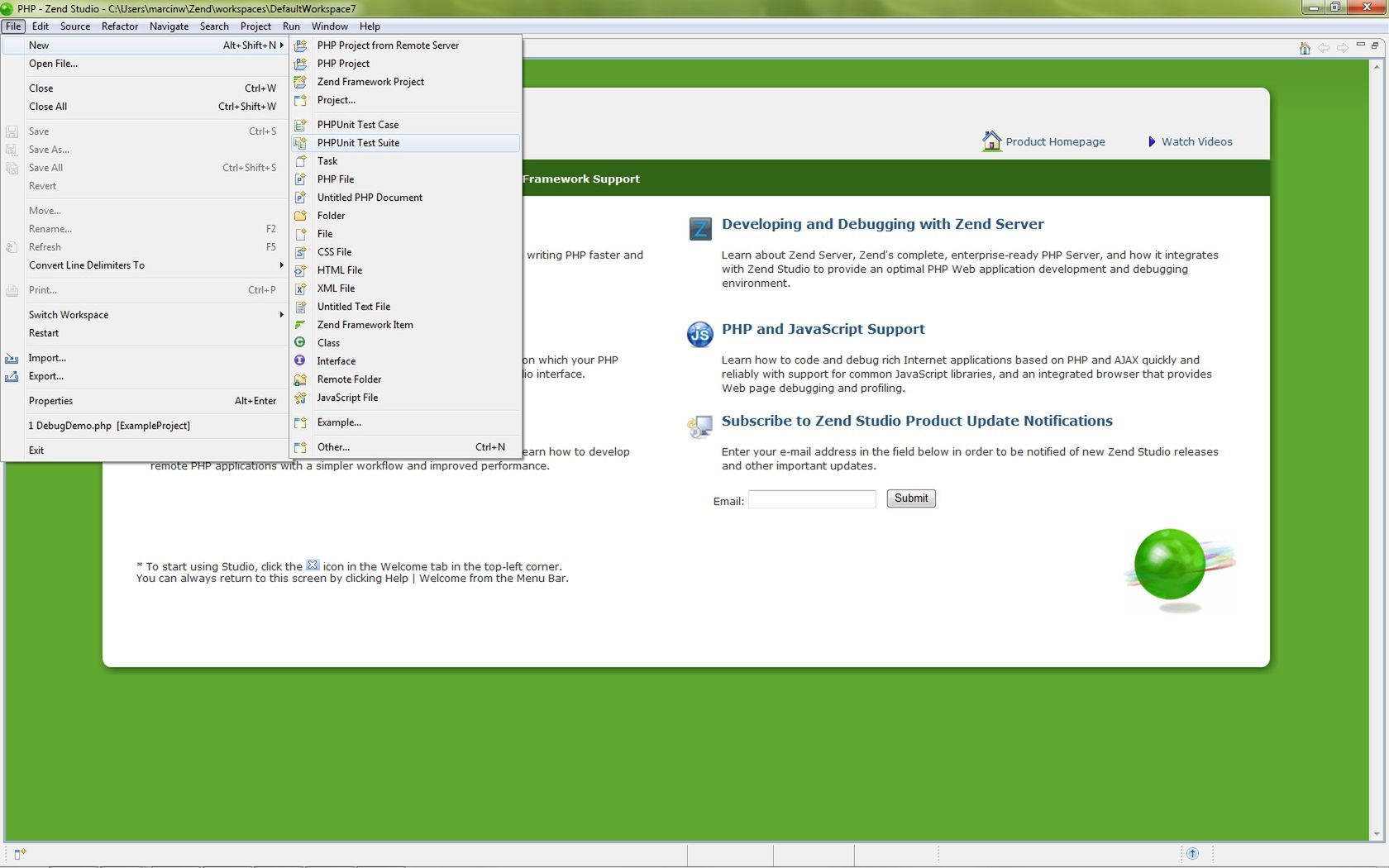Screen dimensions: 1389x868
Task: Click the PHPUnit Test Suite icon
Action: pyautogui.click(x=301, y=143)
